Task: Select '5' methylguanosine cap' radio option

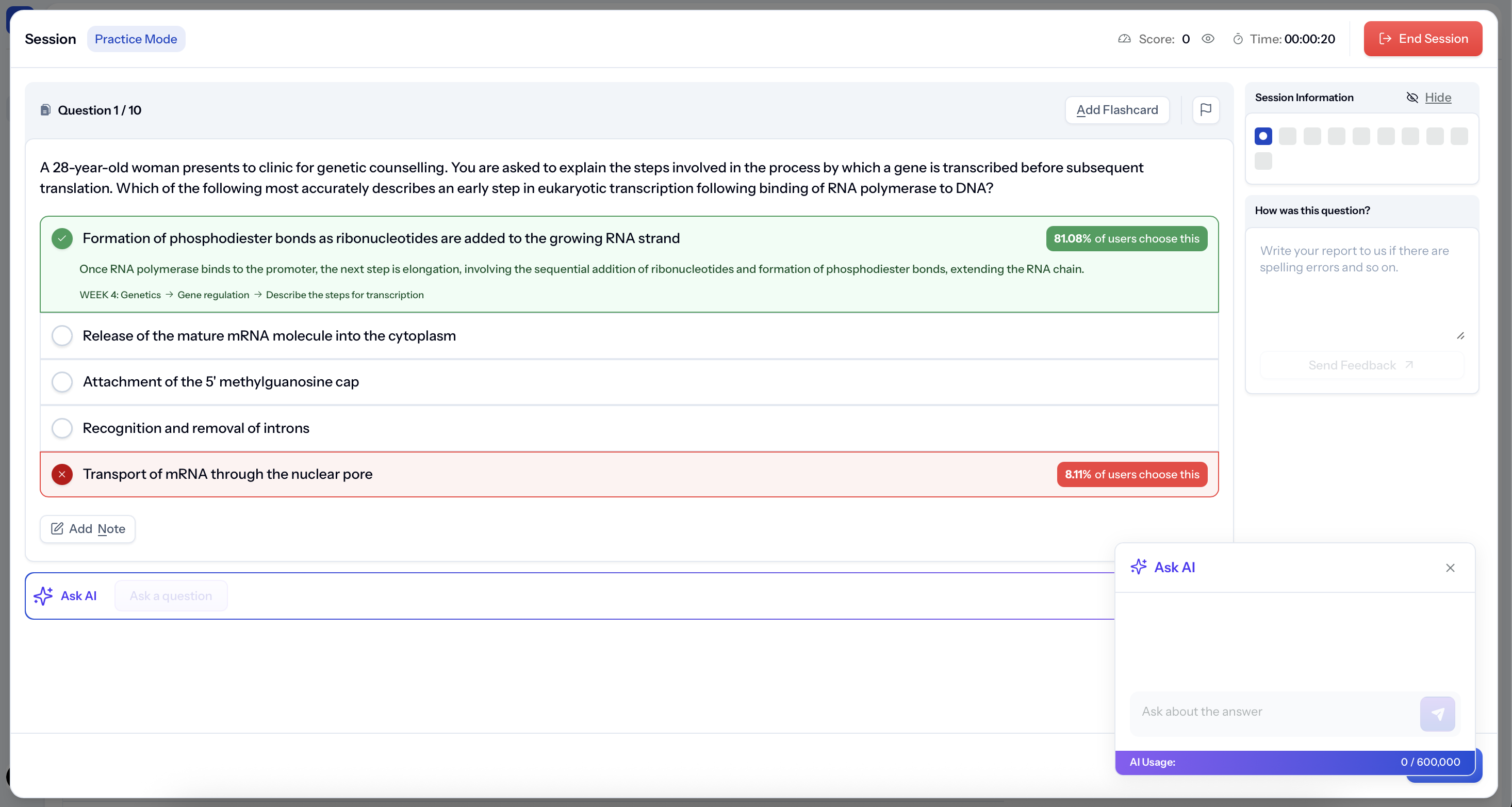Action: click(62, 382)
